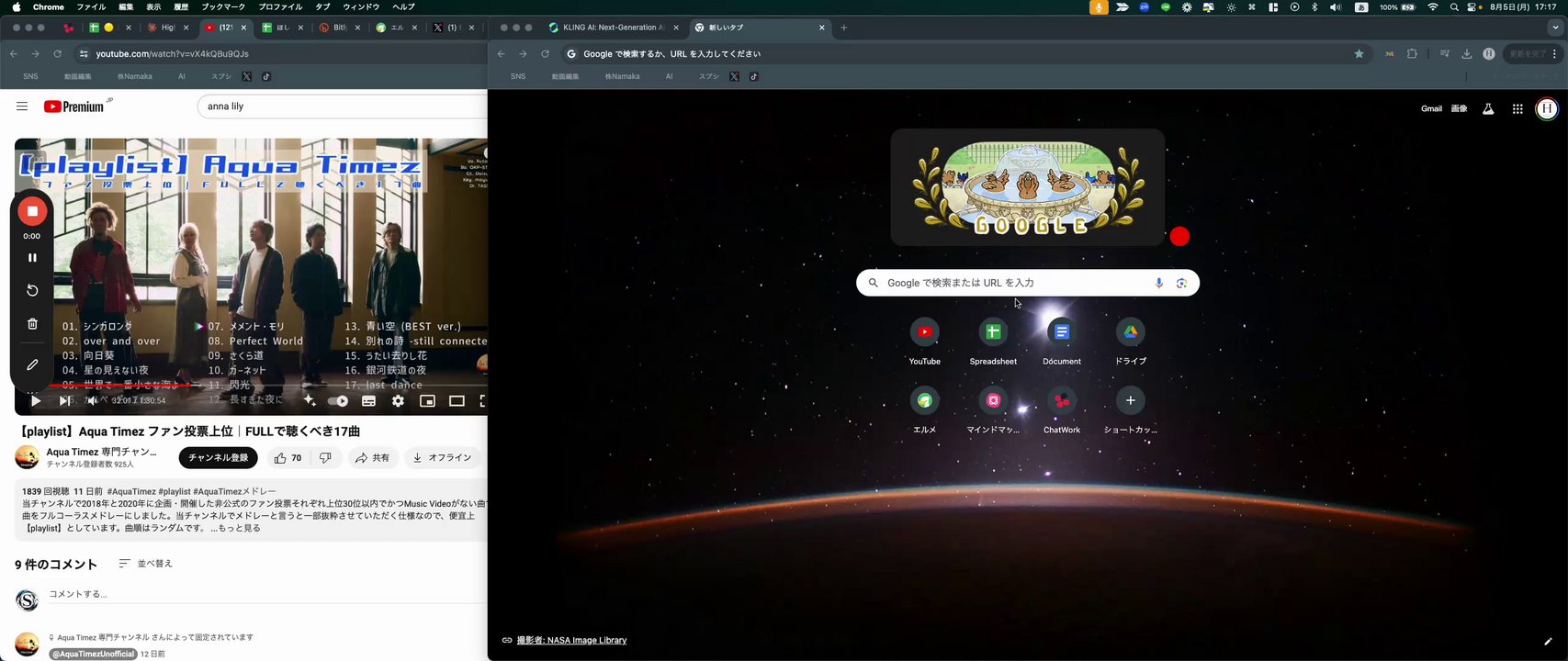The image size is (1568, 661).
Task: Open the AI bookmark folder in right window
Action: click(x=669, y=76)
